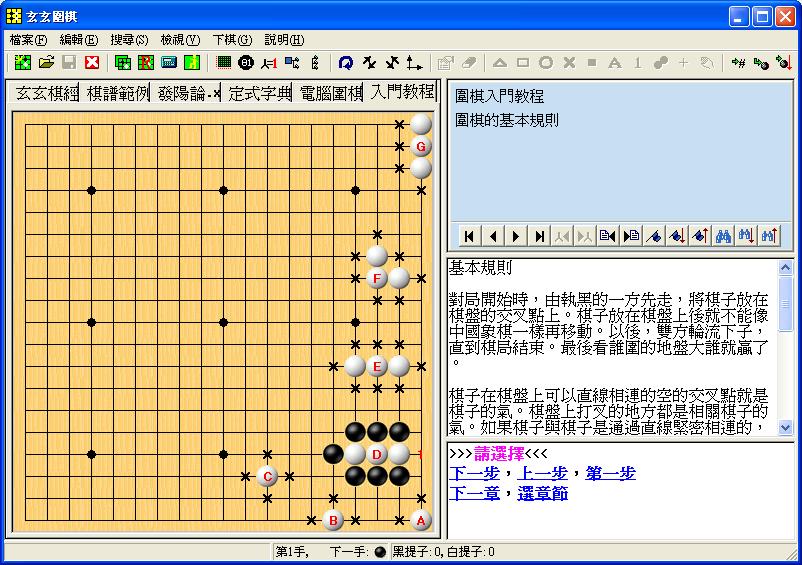Jump to the last move button
This screenshot has width=802, height=565.
[x=539, y=236]
